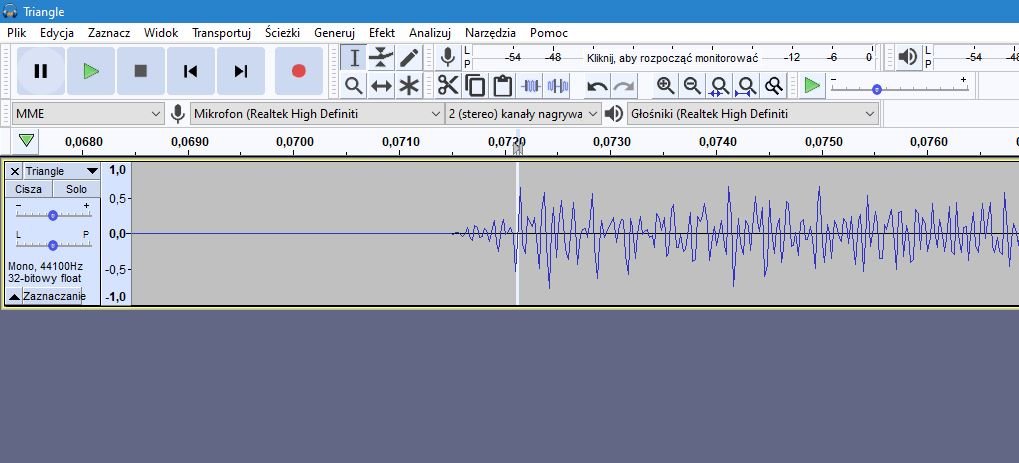Click the Undo arrow icon
Image resolution: width=1019 pixels, height=463 pixels.
597,85
